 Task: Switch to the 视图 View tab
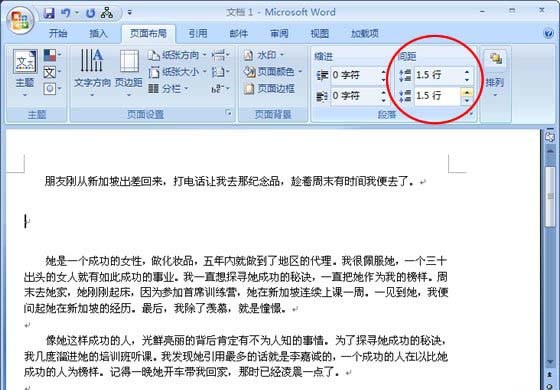tap(320, 34)
